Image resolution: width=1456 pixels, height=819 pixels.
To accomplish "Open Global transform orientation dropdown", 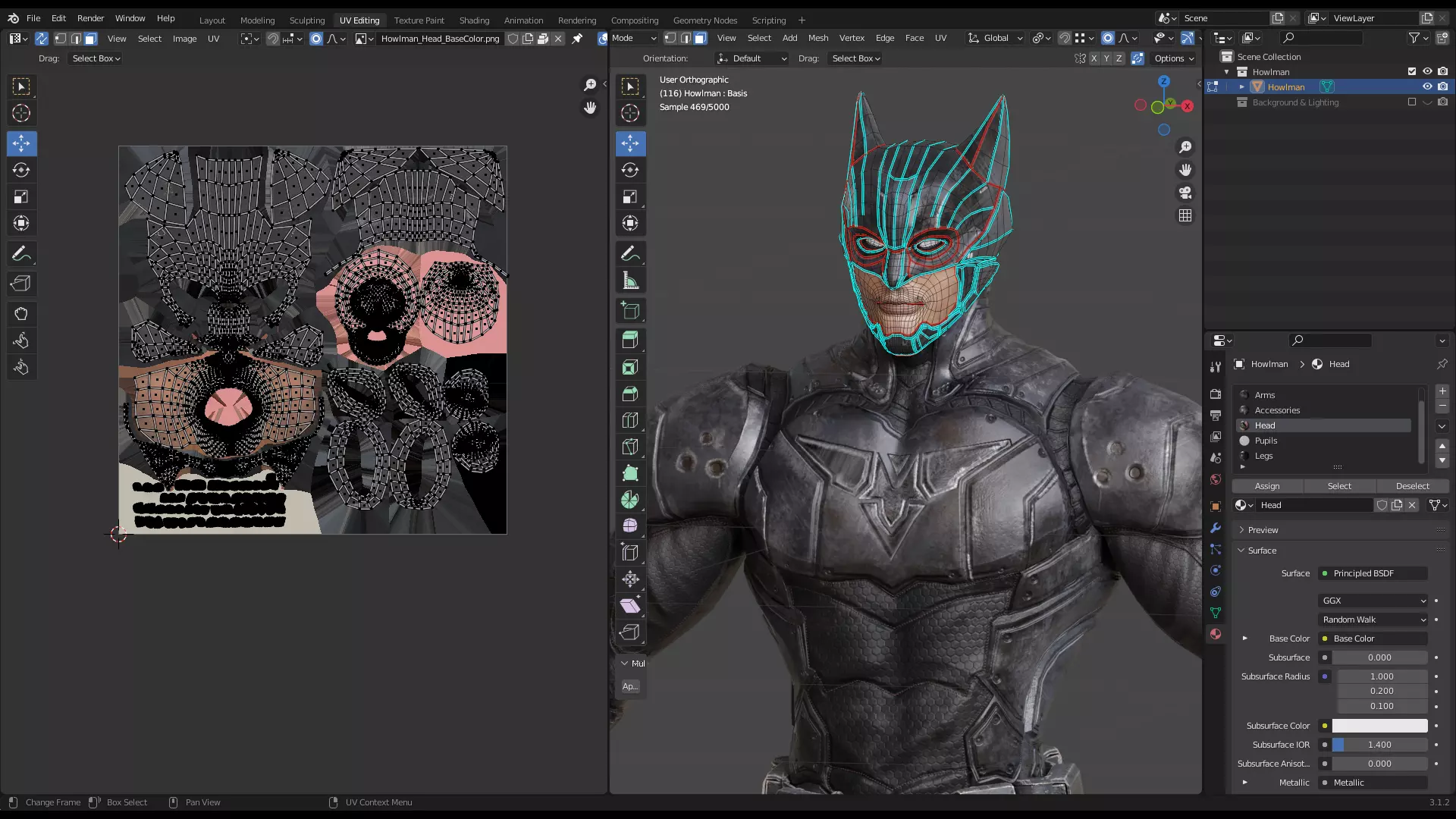I will (995, 39).
